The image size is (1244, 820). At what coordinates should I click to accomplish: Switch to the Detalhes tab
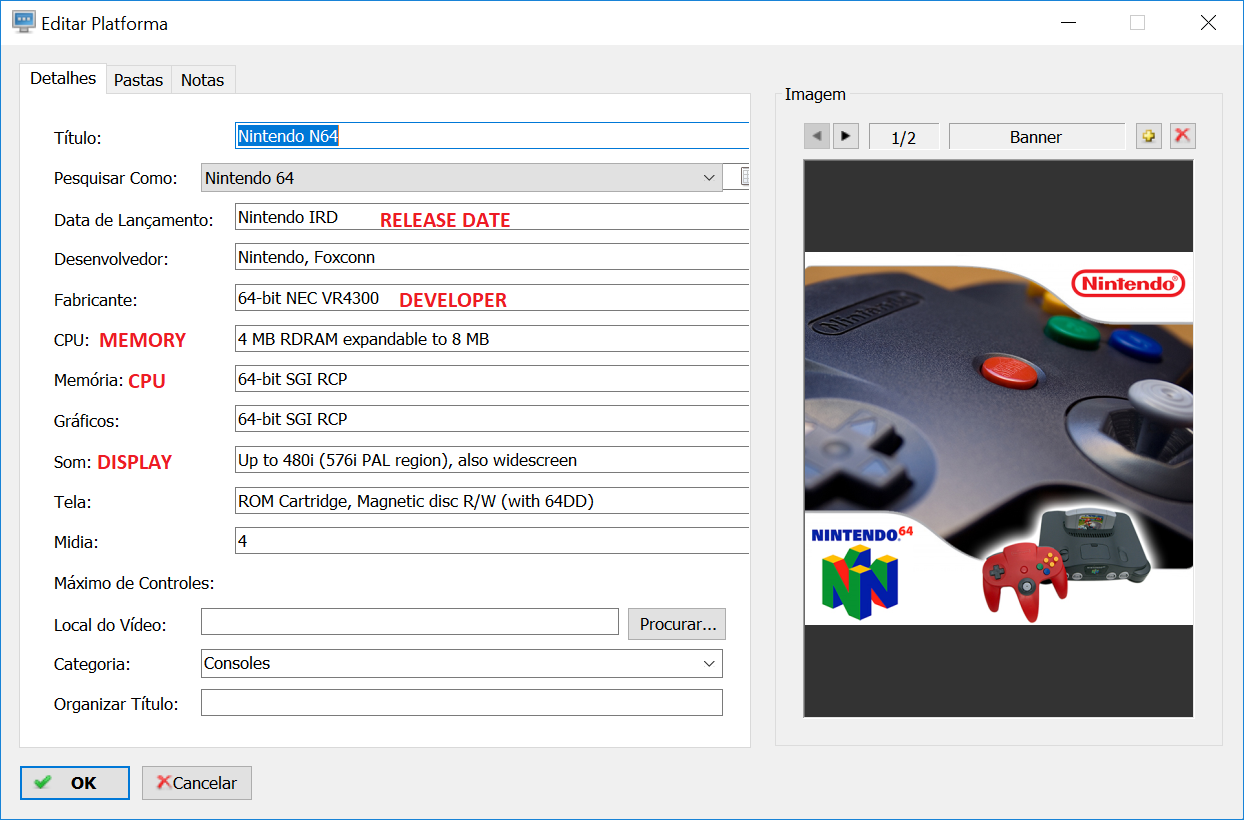[63, 79]
